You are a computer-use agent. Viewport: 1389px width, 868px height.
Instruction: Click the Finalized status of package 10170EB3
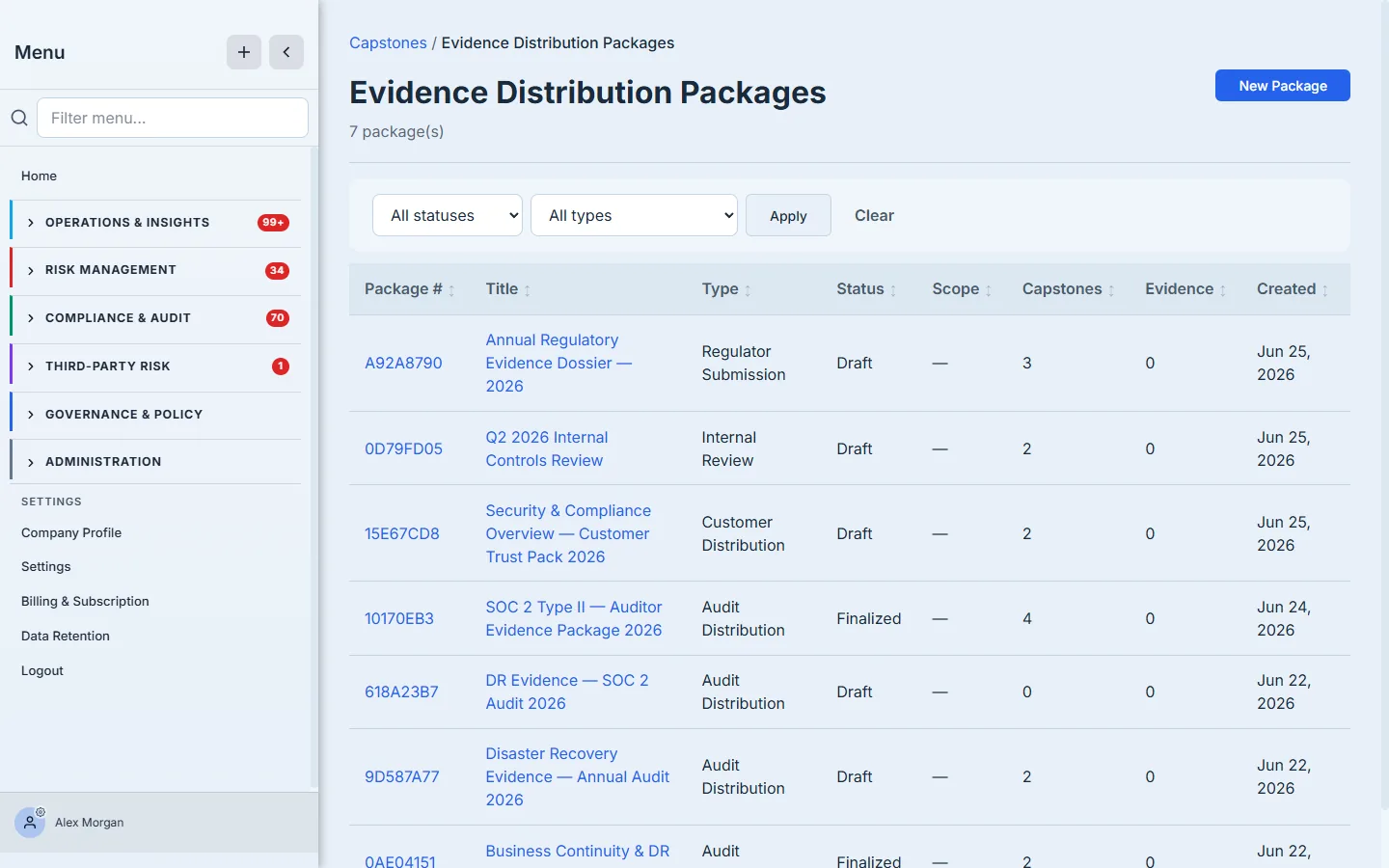(x=869, y=618)
